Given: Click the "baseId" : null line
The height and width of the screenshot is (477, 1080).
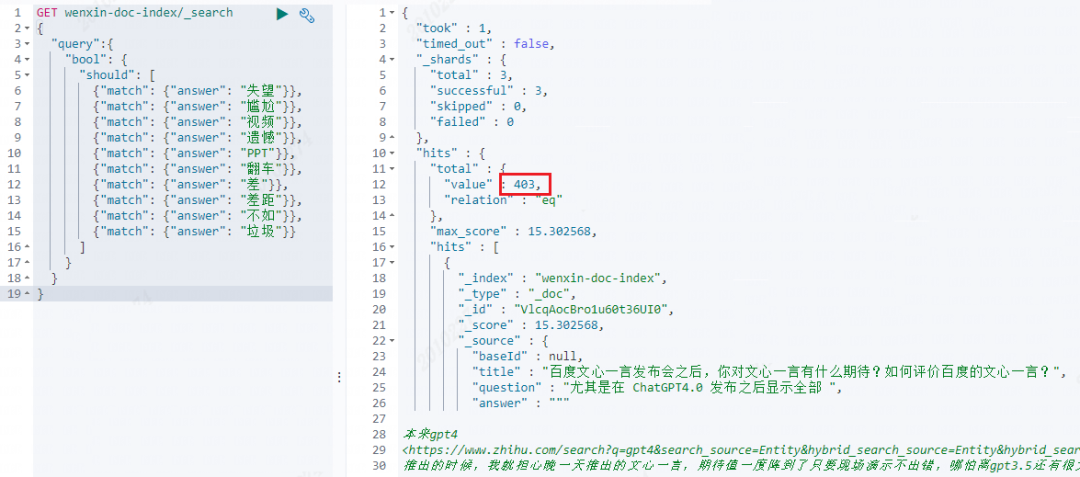Looking at the screenshot, I should click(527, 357).
